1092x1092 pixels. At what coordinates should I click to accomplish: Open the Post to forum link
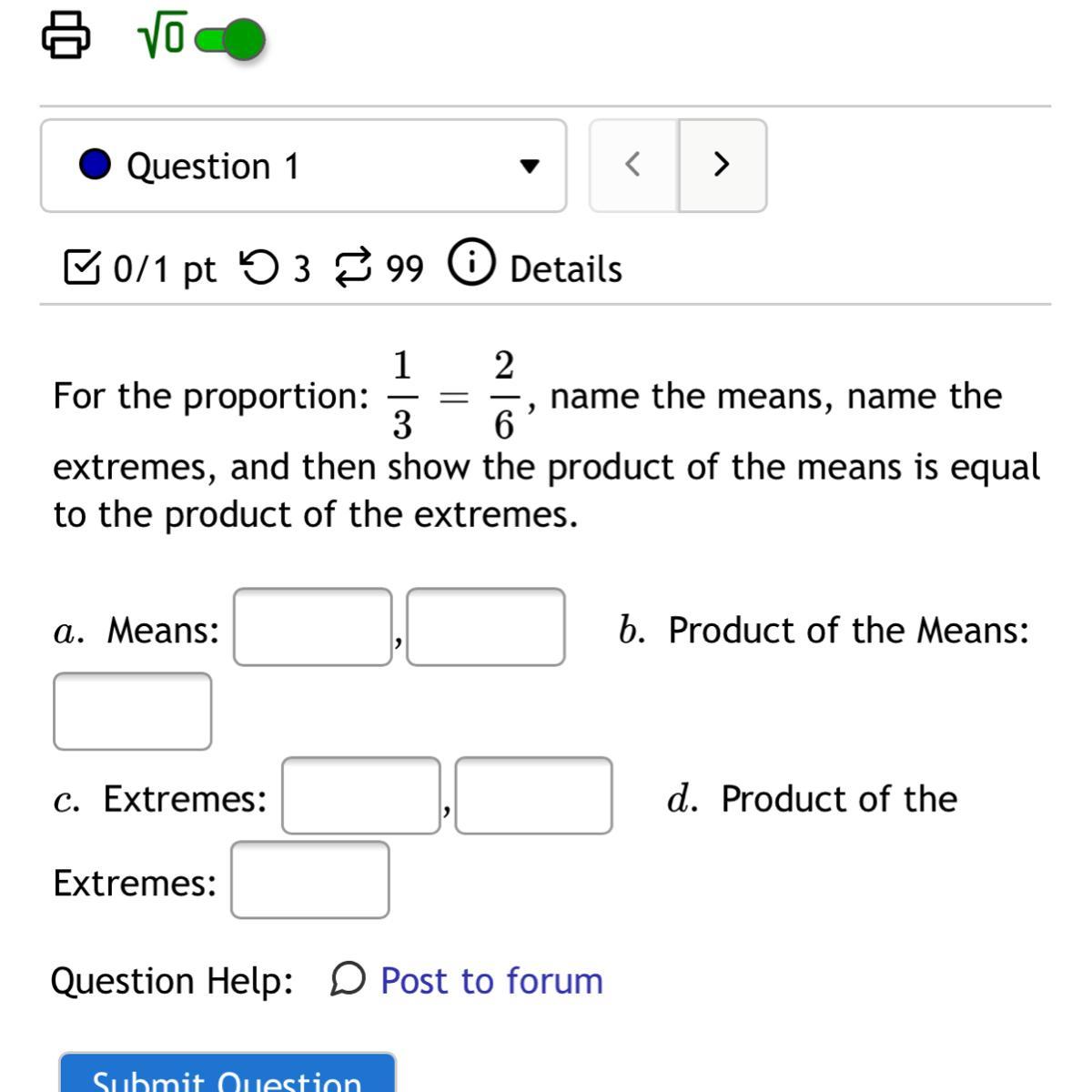(490, 981)
